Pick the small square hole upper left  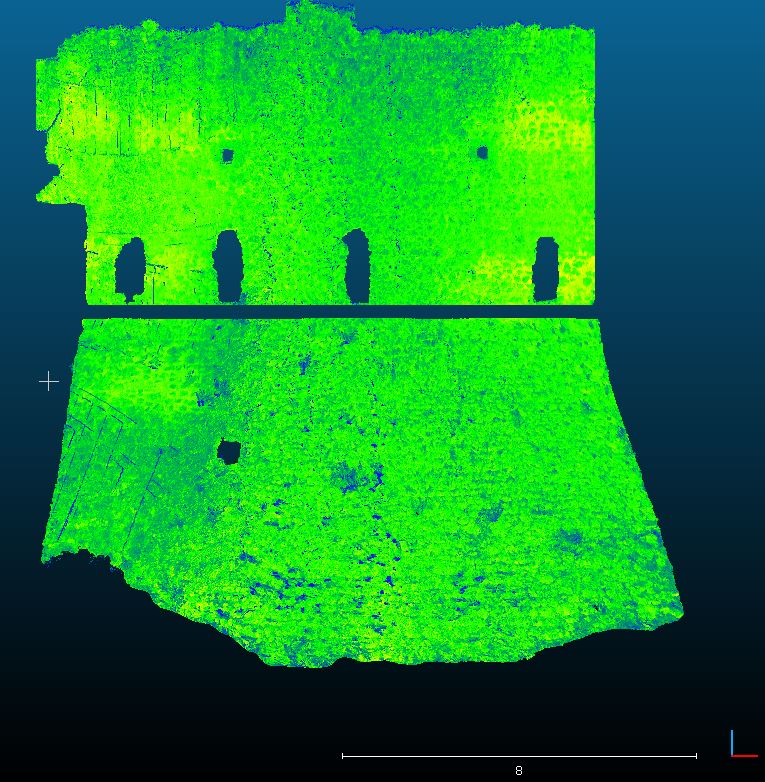coord(227,156)
